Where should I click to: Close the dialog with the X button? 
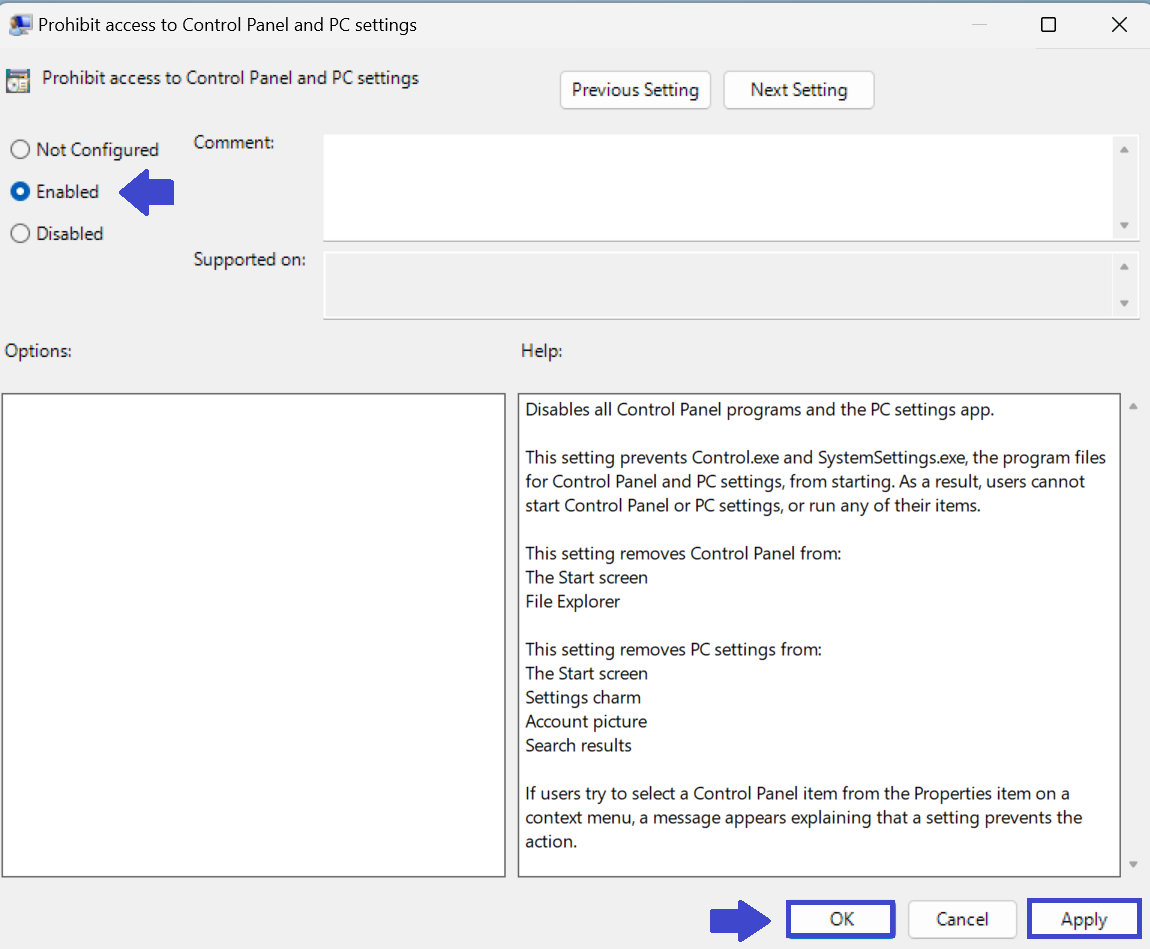click(1119, 24)
